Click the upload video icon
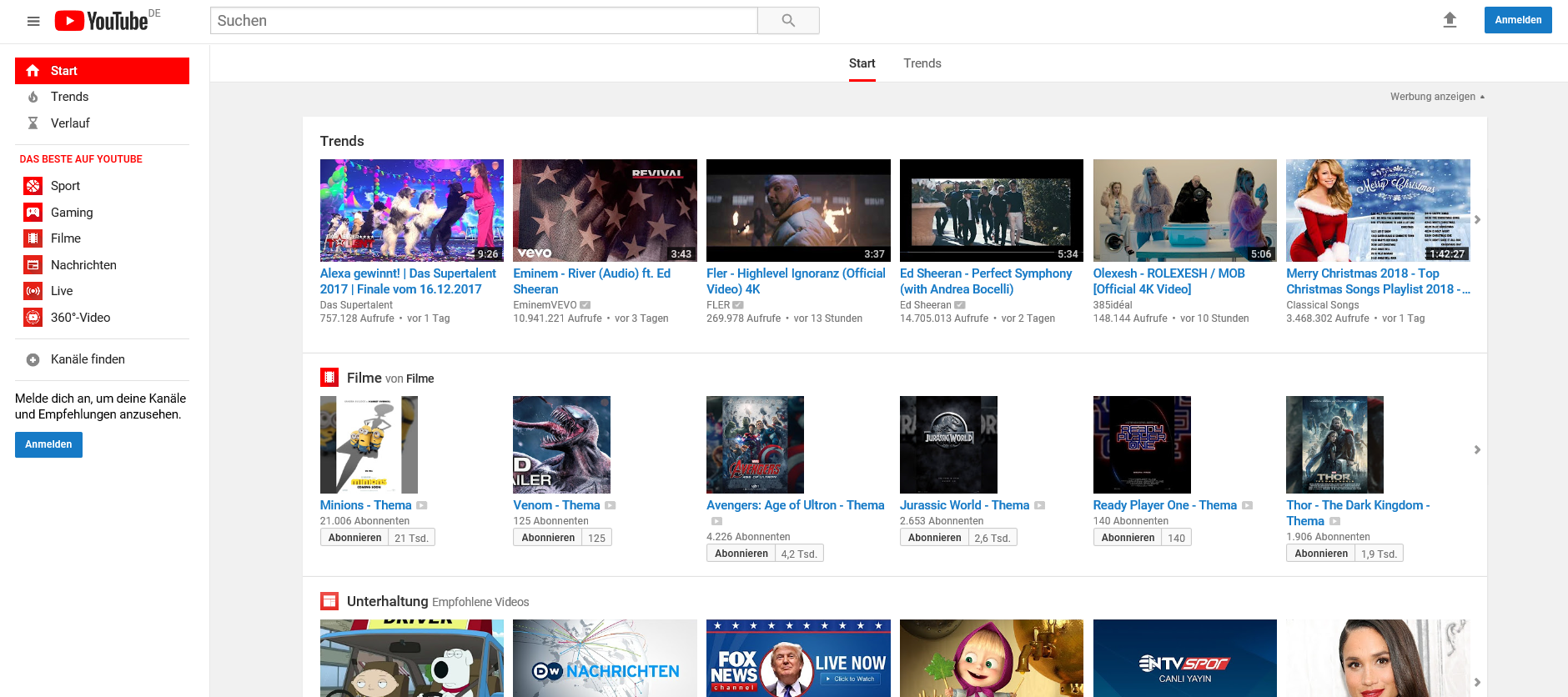This screenshot has width=1568, height=697. pyautogui.click(x=1450, y=20)
